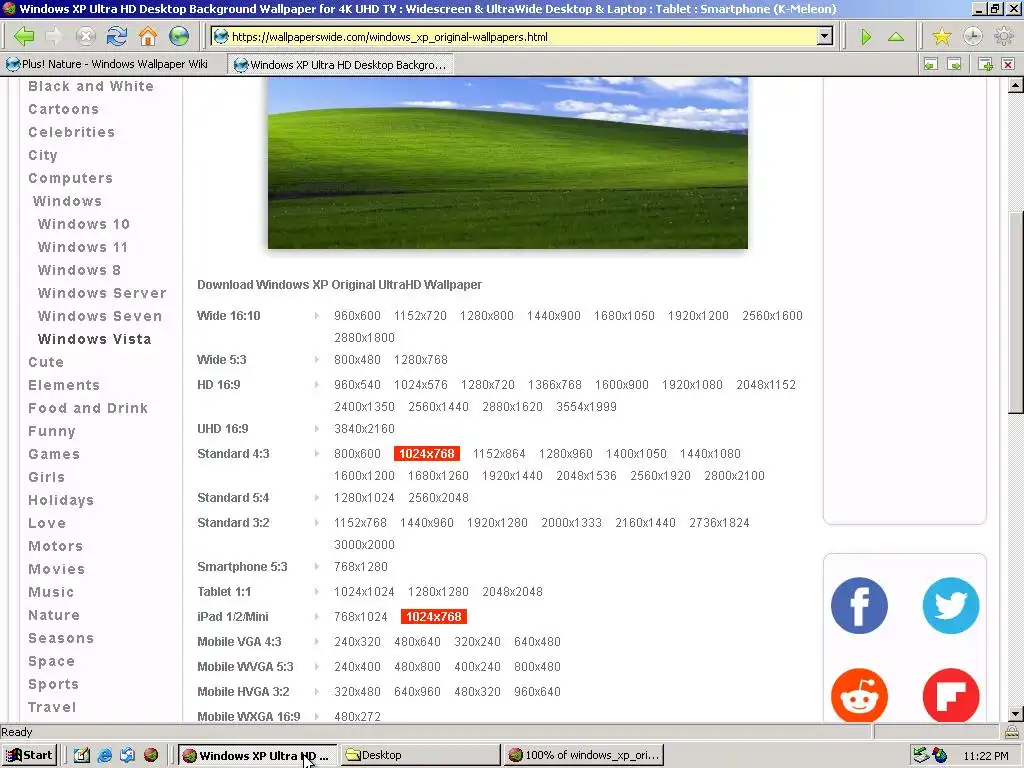Click the green Up triangle icon
Image resolution: width=1024 pixels, height=768 pixels.
coord(896,37)
